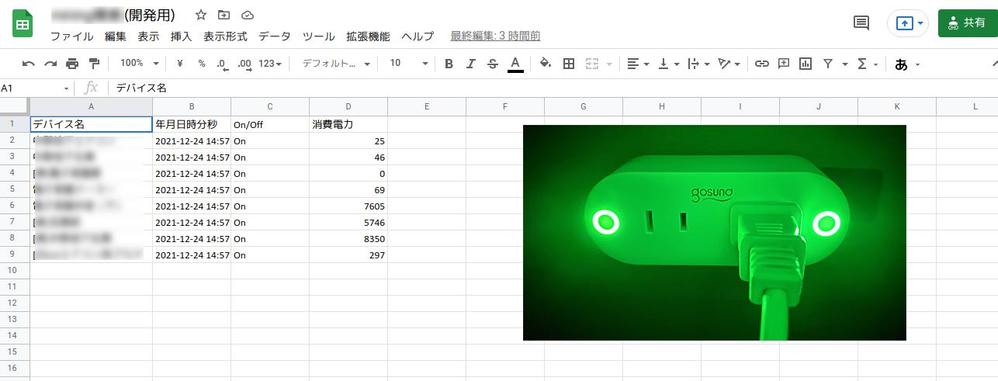Viewport: 998px width, 381px height.
Task: Select the 年月日時分秒 header cell
Action: 192,124
